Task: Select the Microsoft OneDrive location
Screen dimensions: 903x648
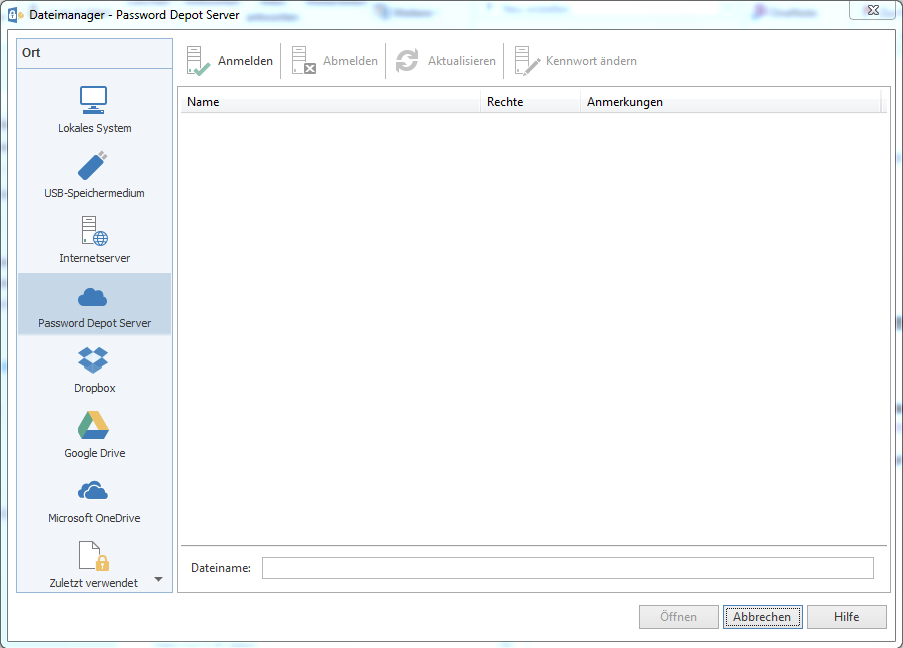Action: coord(94,500)
